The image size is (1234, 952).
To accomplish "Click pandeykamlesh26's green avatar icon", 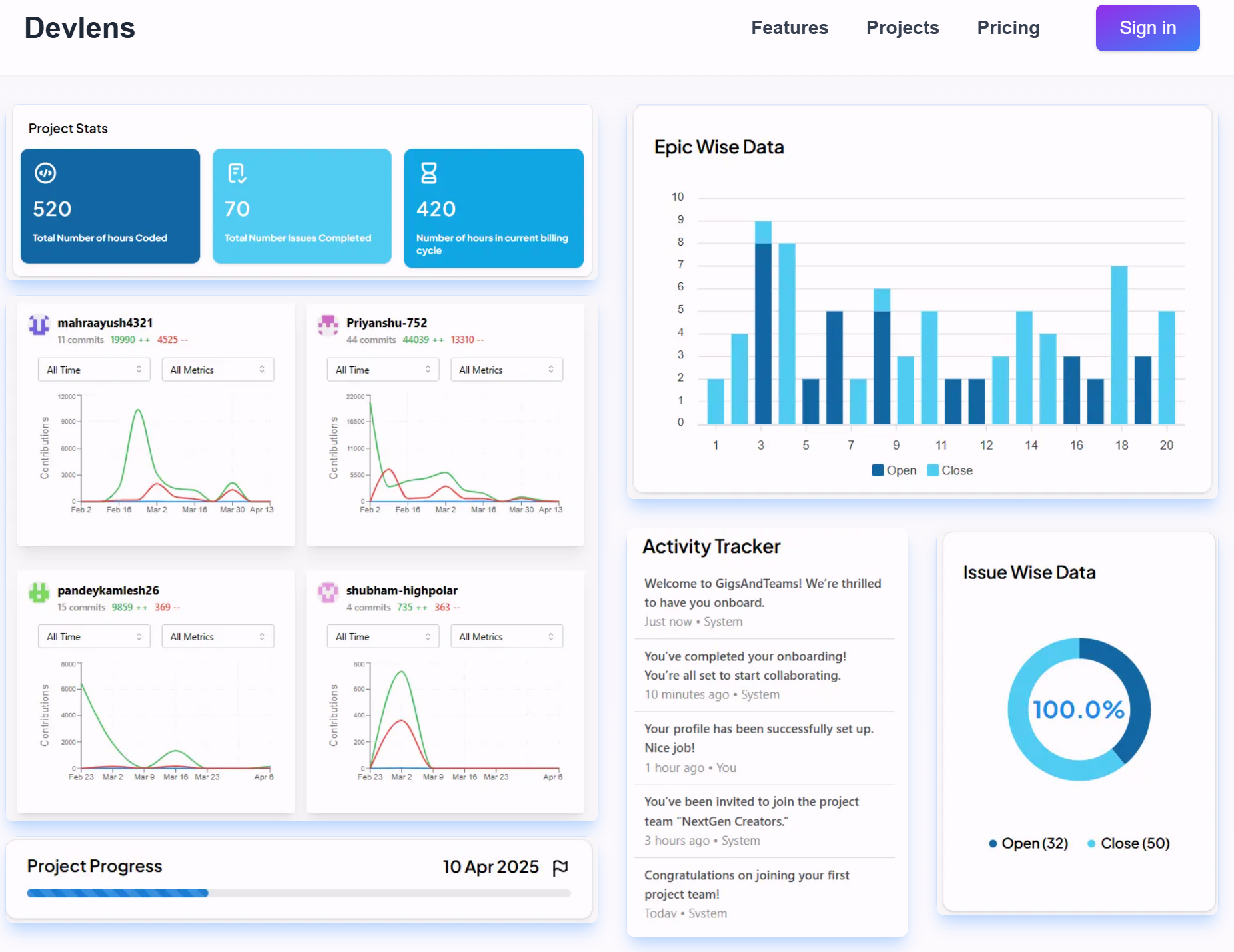I will pyautogui.click(x=39, y=592).
